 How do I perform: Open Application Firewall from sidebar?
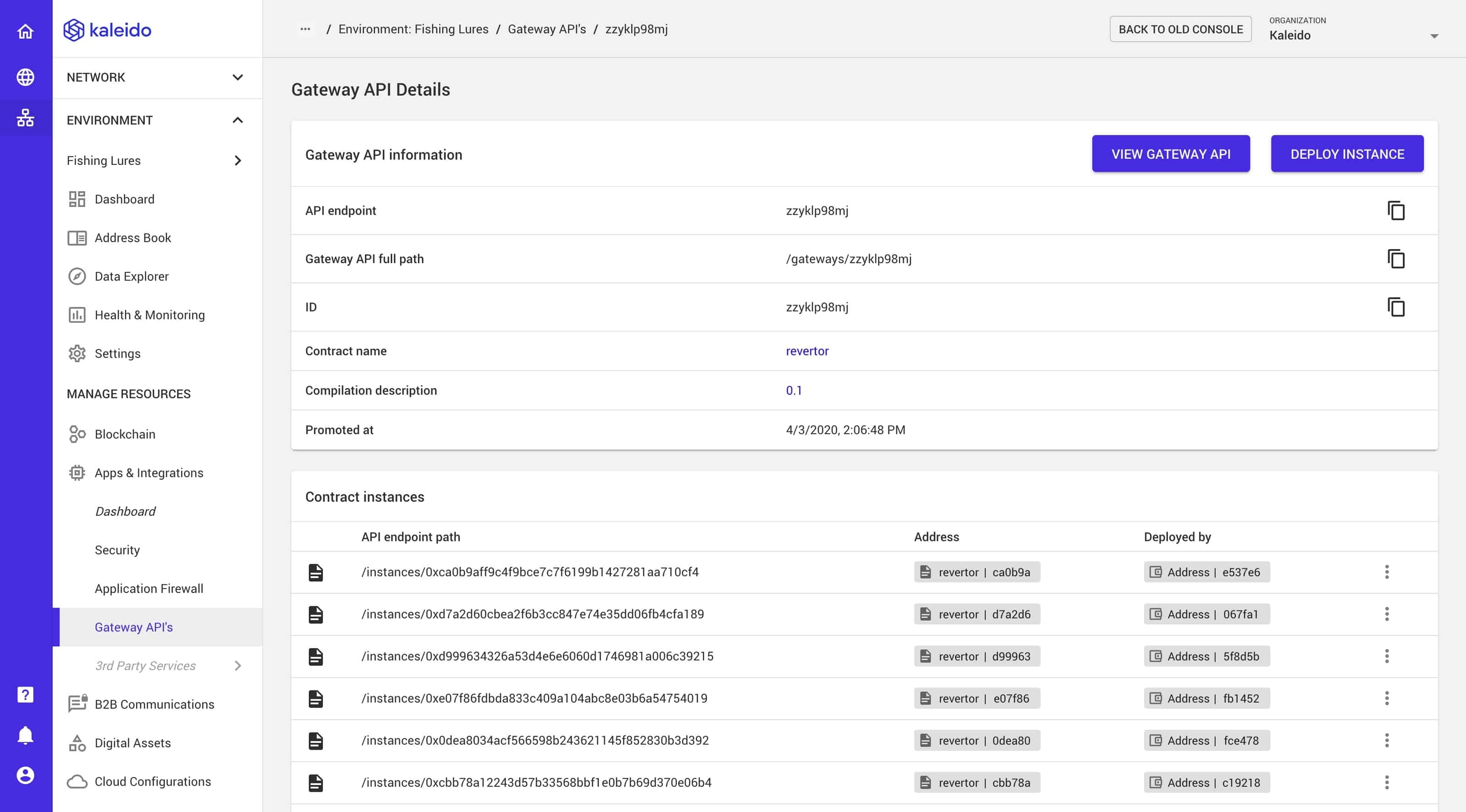tap(149, 589)
